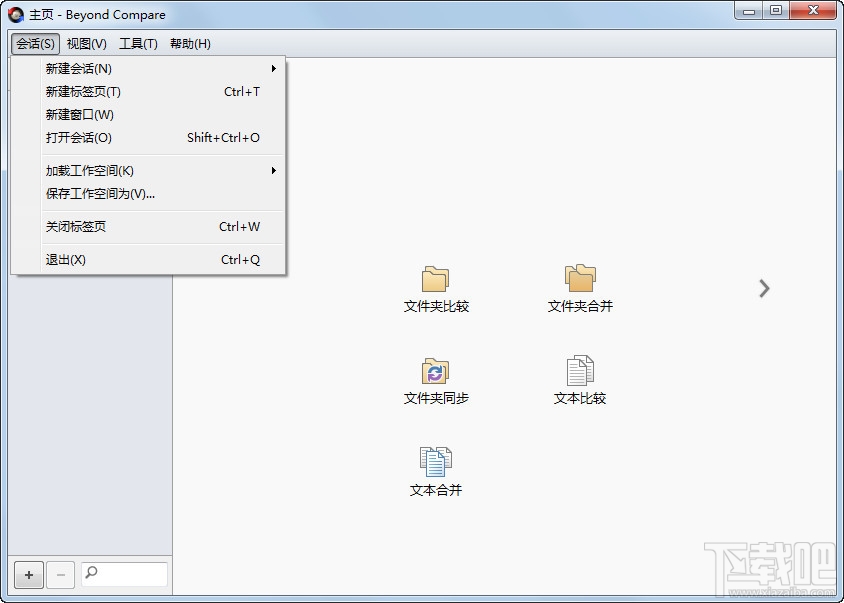Close the Beyond Compare window
844x603 pixels.
coord(813,11)
